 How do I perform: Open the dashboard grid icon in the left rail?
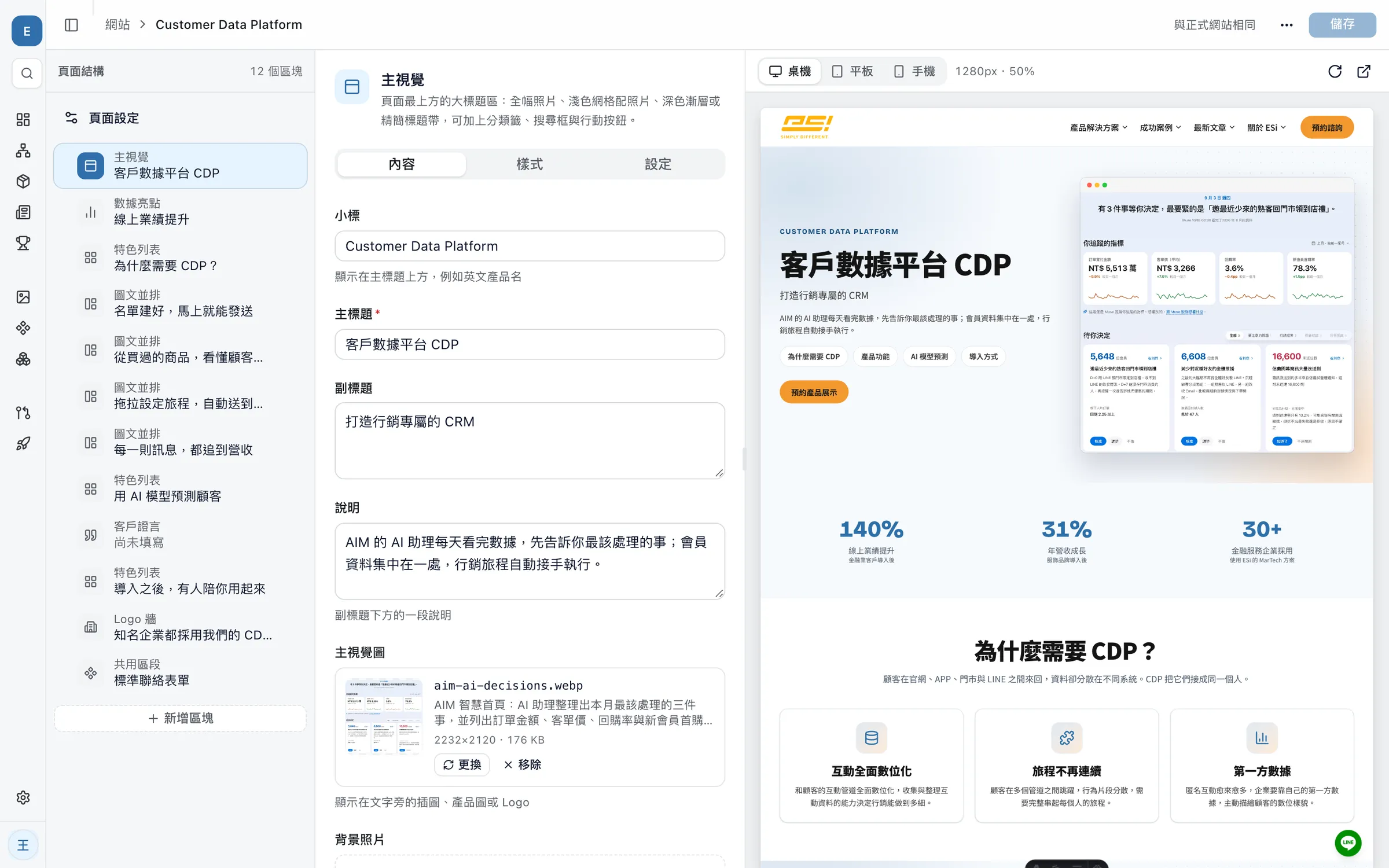click(x=23, y=120)
